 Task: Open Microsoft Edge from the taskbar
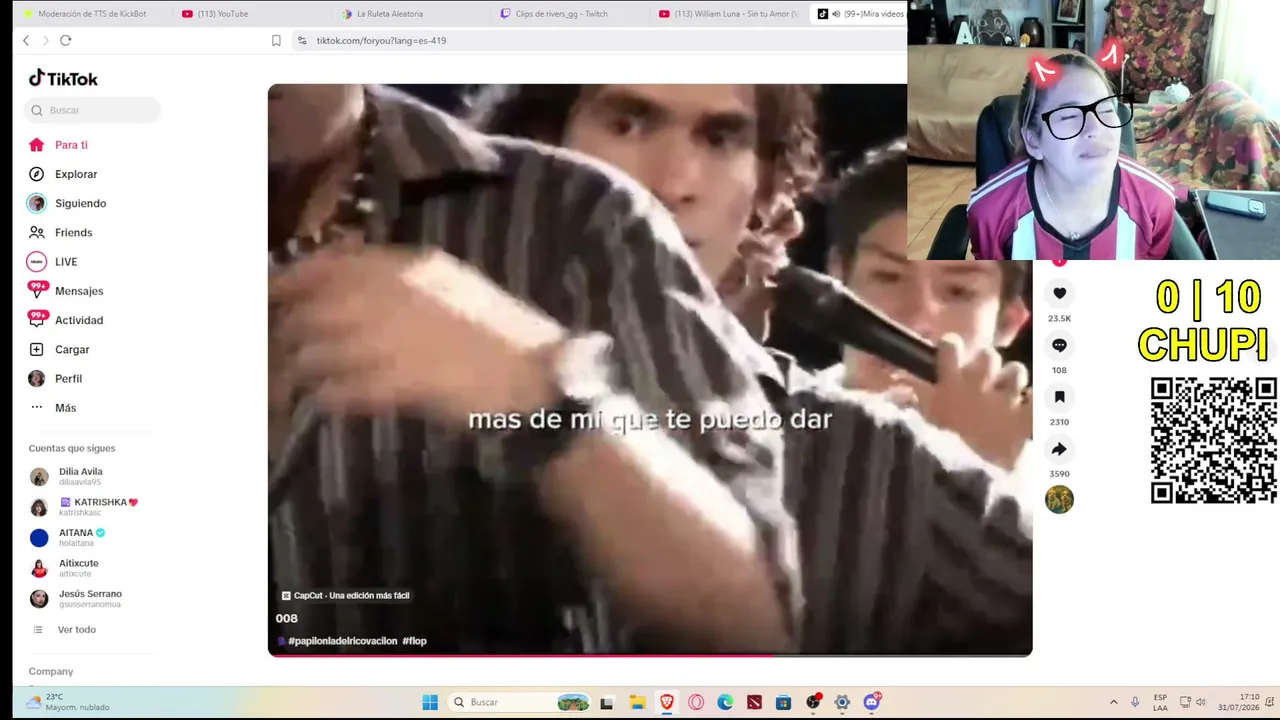point(725,702)
